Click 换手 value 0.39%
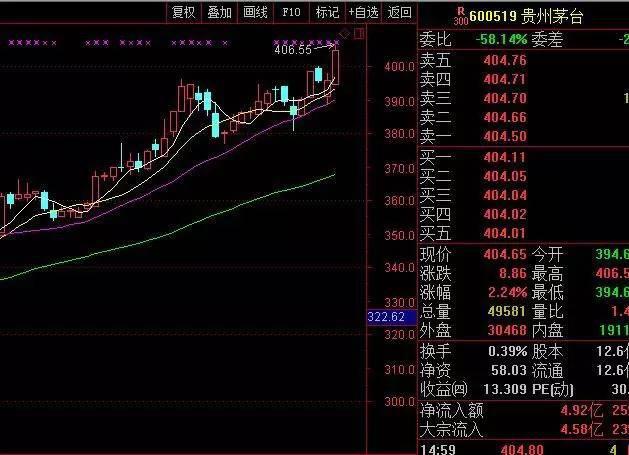629x455 pixels. [507, 351]
